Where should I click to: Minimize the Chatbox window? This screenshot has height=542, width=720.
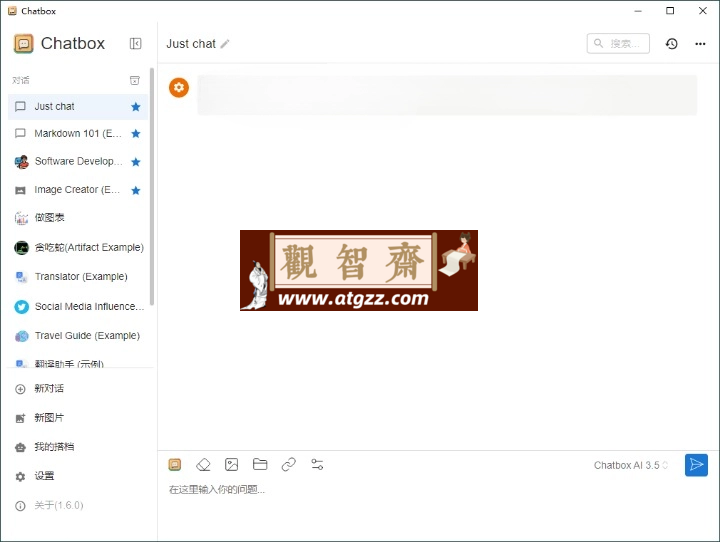click(638, 11)
